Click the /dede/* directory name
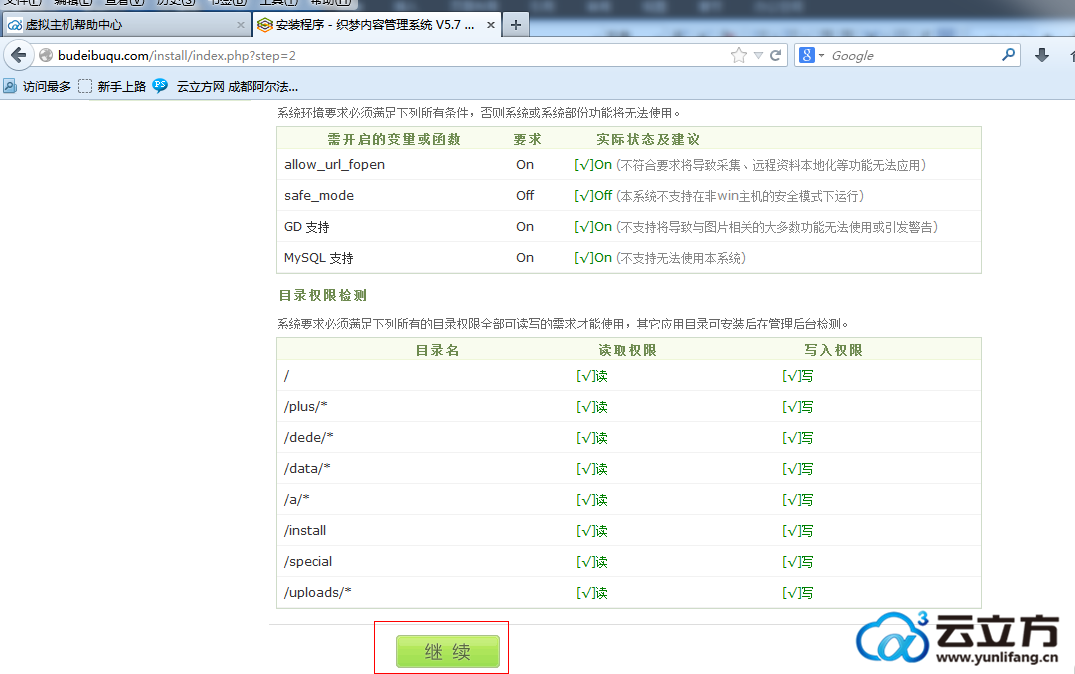Image resolution: width=1075 pixels, height=674 pixels. click(x=309, y=437)
